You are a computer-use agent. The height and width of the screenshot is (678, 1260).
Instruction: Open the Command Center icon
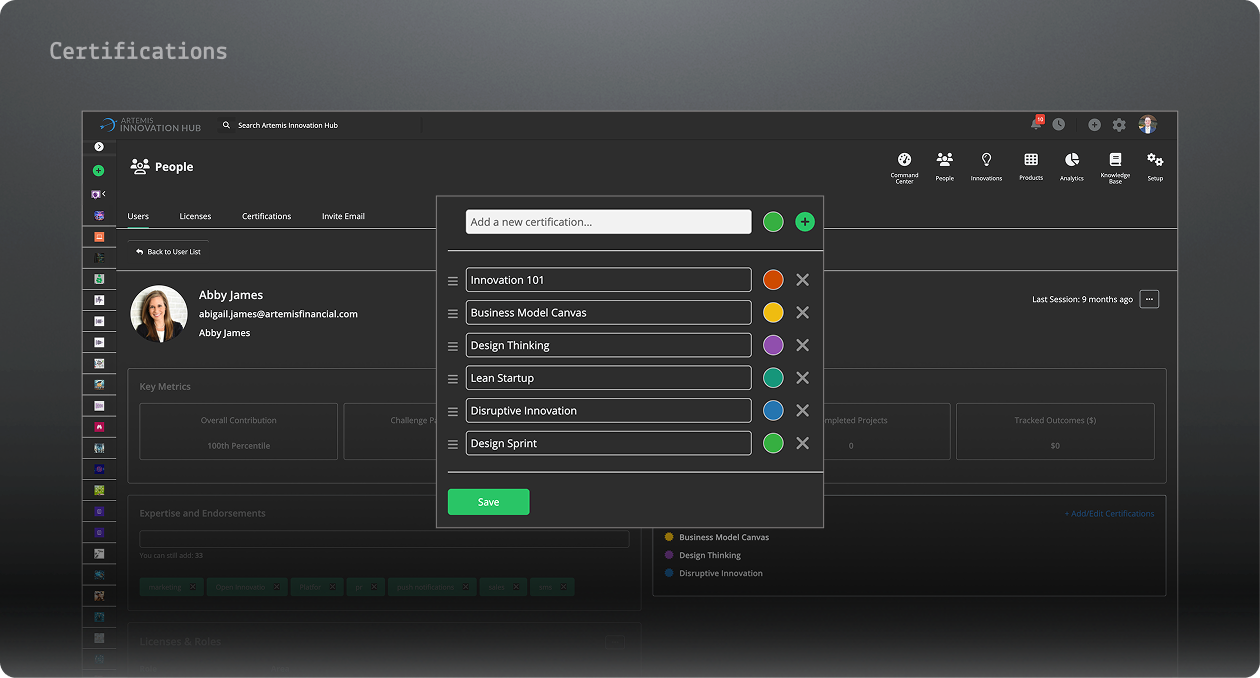904,162
